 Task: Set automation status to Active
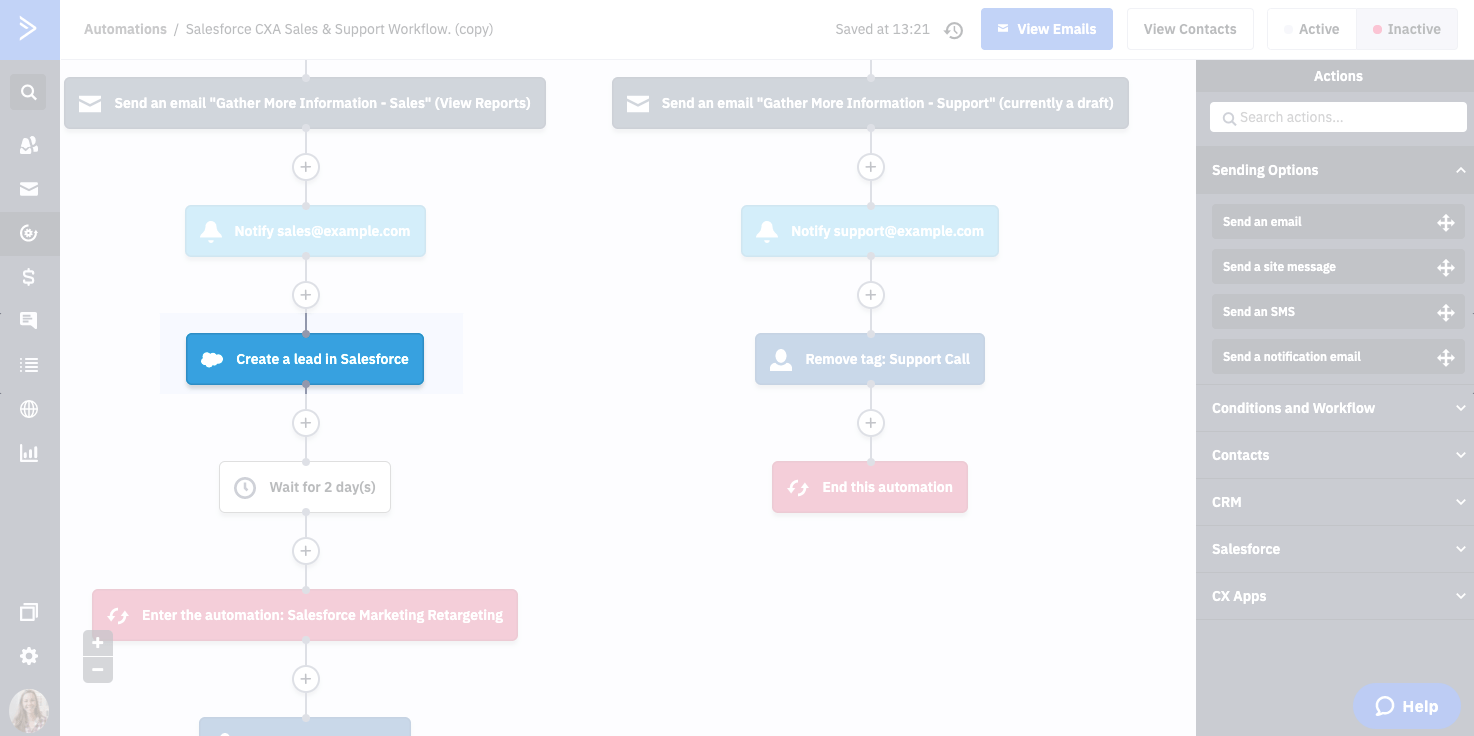1311,29
